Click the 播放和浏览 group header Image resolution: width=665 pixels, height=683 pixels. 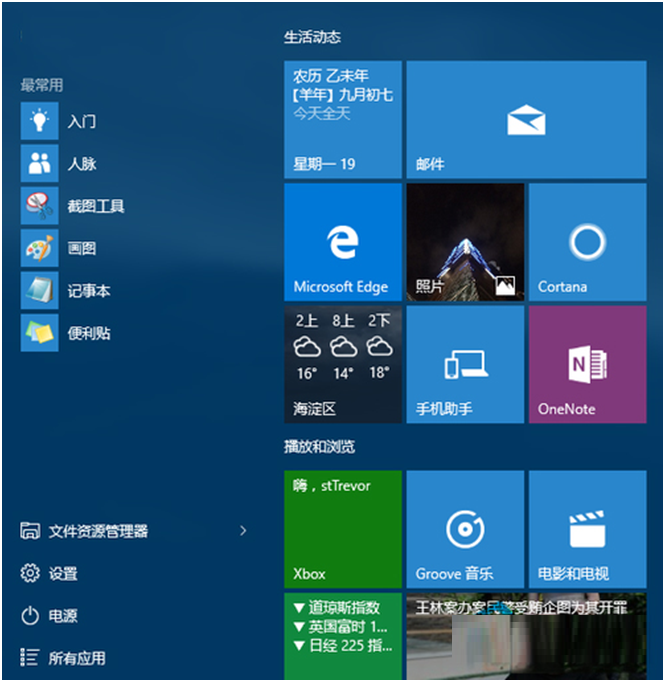pyautogui.click(x=320, y=446)
